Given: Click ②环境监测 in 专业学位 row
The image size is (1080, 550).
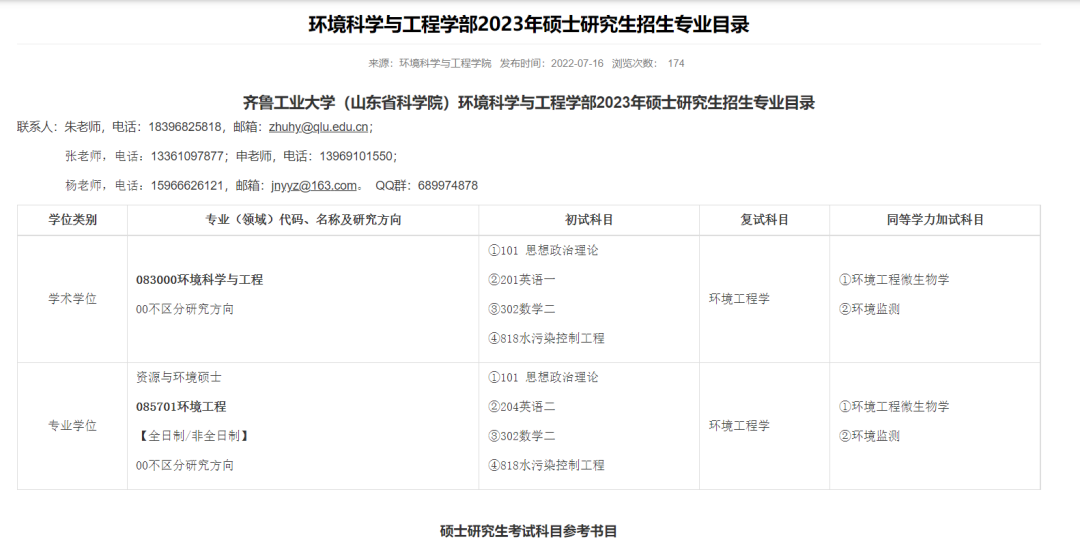Looking at the screenshot, I should click(x=869, y=436).
